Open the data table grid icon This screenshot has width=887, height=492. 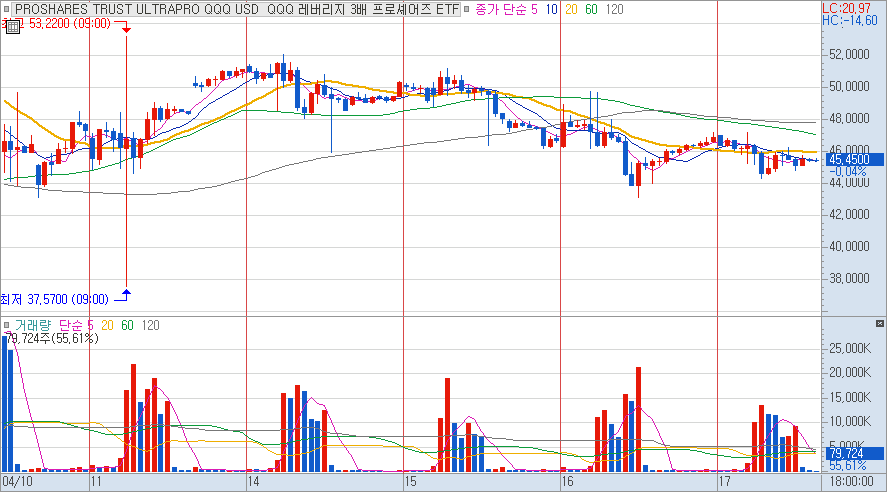[x=12, y=27]
